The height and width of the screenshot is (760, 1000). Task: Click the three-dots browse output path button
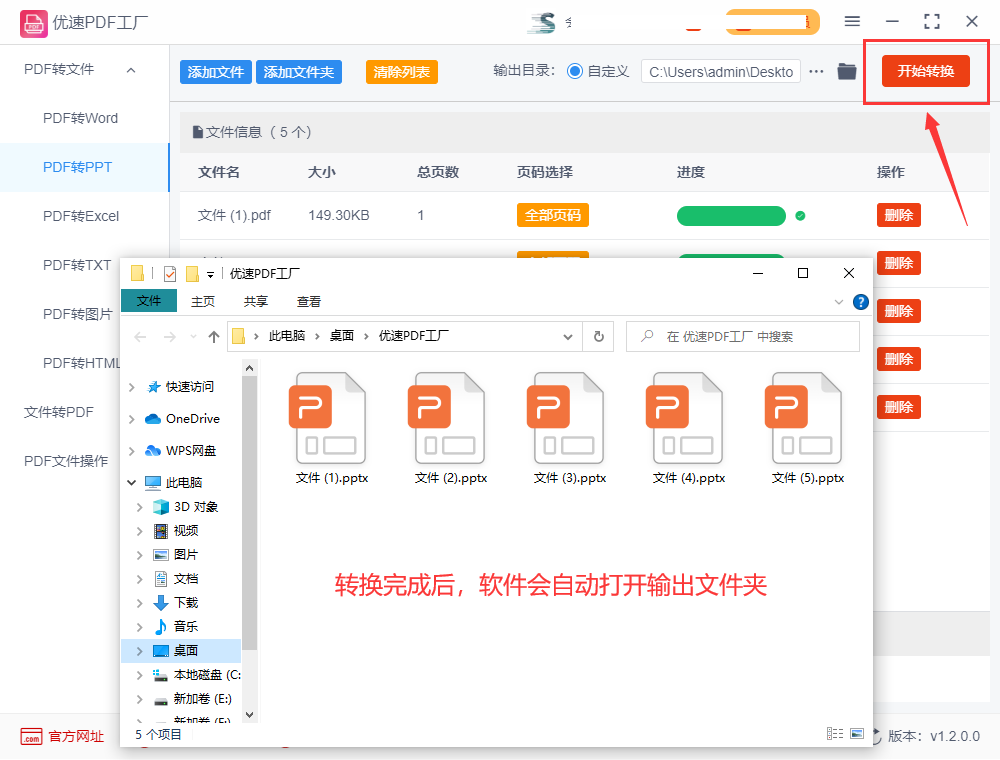(816, 71)
